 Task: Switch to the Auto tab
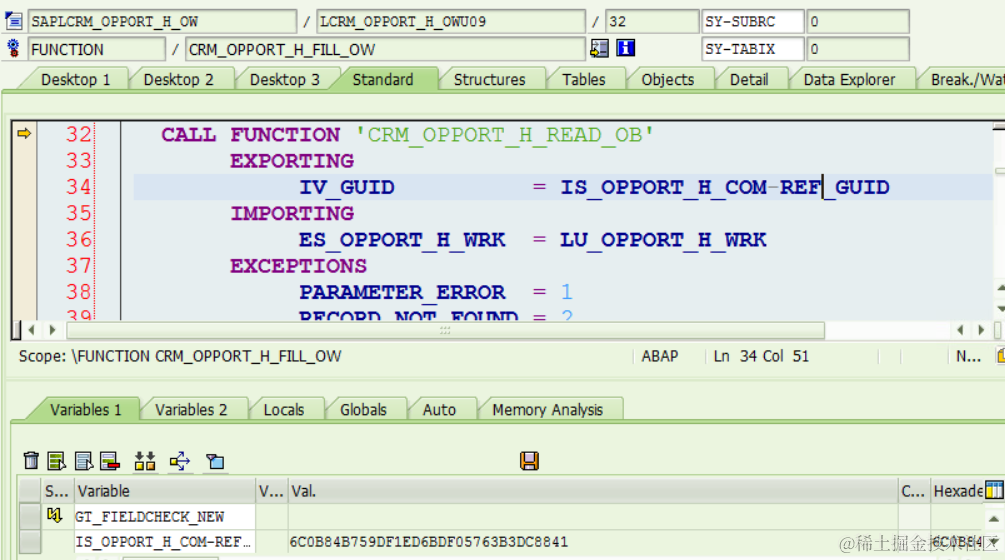pyautogui.click(x=439, y=409)
